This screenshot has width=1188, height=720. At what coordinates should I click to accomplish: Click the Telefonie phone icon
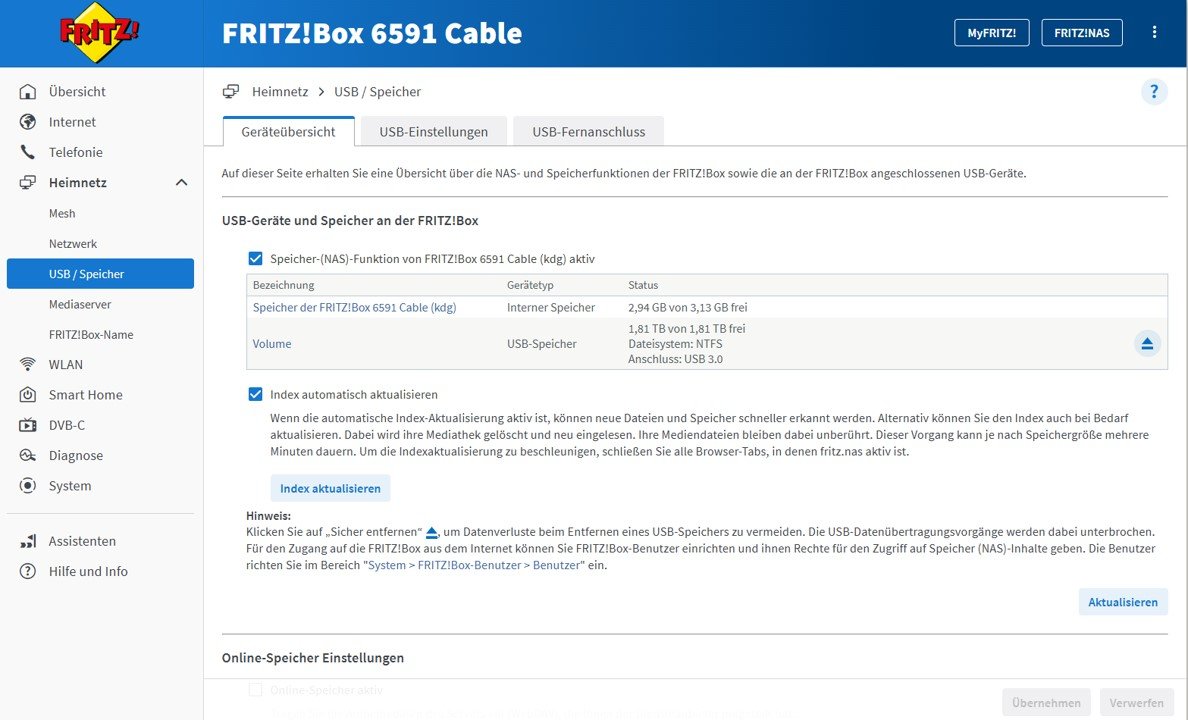pos(27,152)
